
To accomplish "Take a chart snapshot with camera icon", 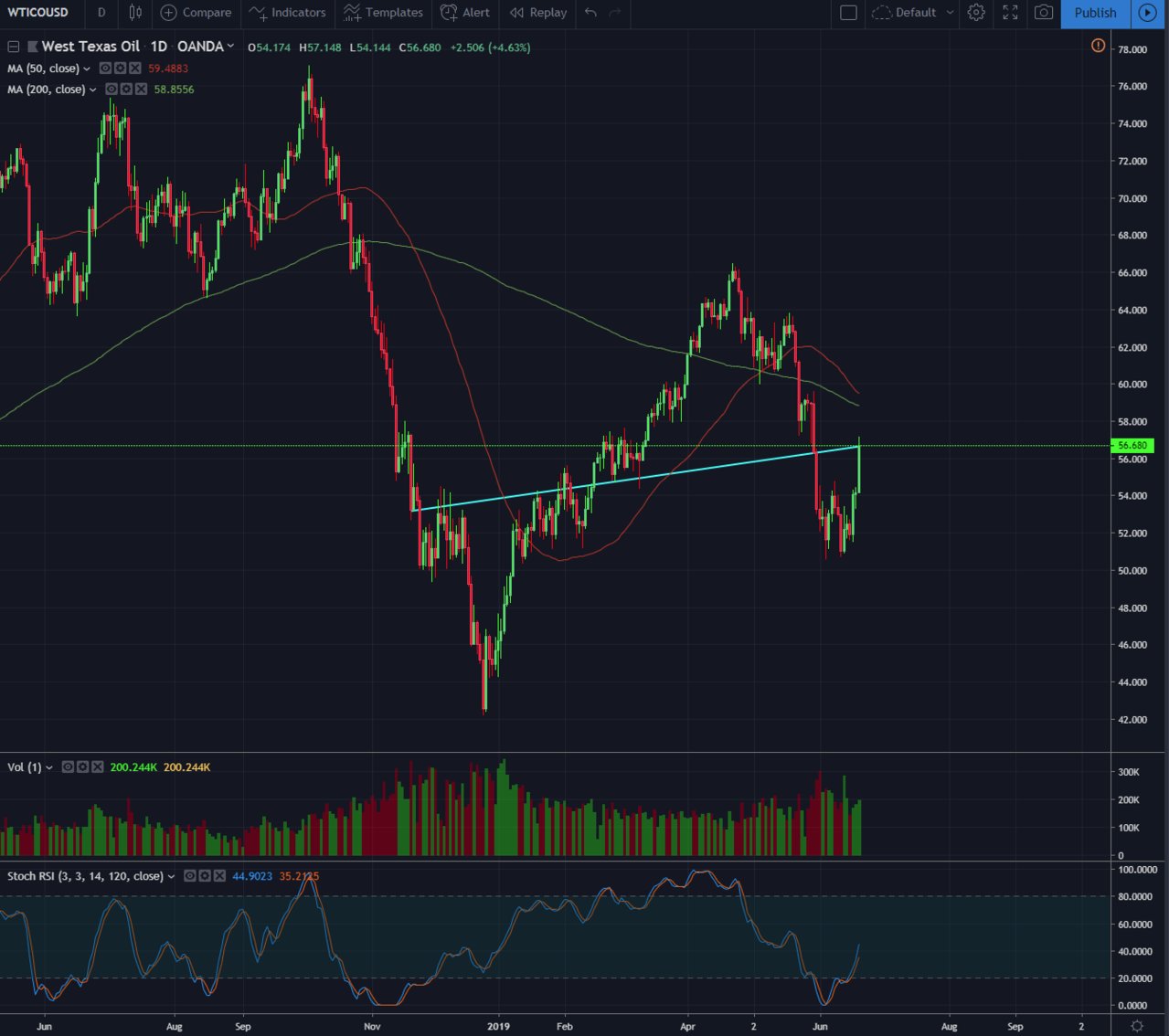I will (1044, 13).
